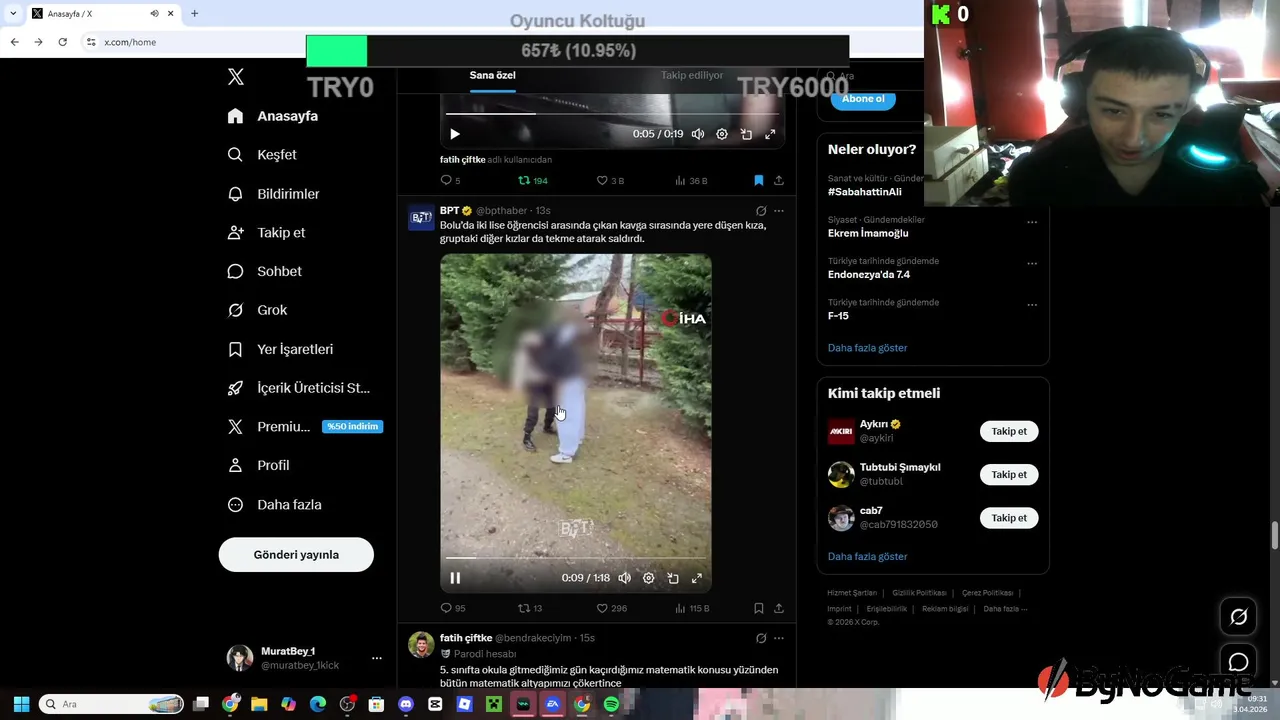Make the top video fullscreen
This screenshot has height=720, width=1280.
[770, 134]
